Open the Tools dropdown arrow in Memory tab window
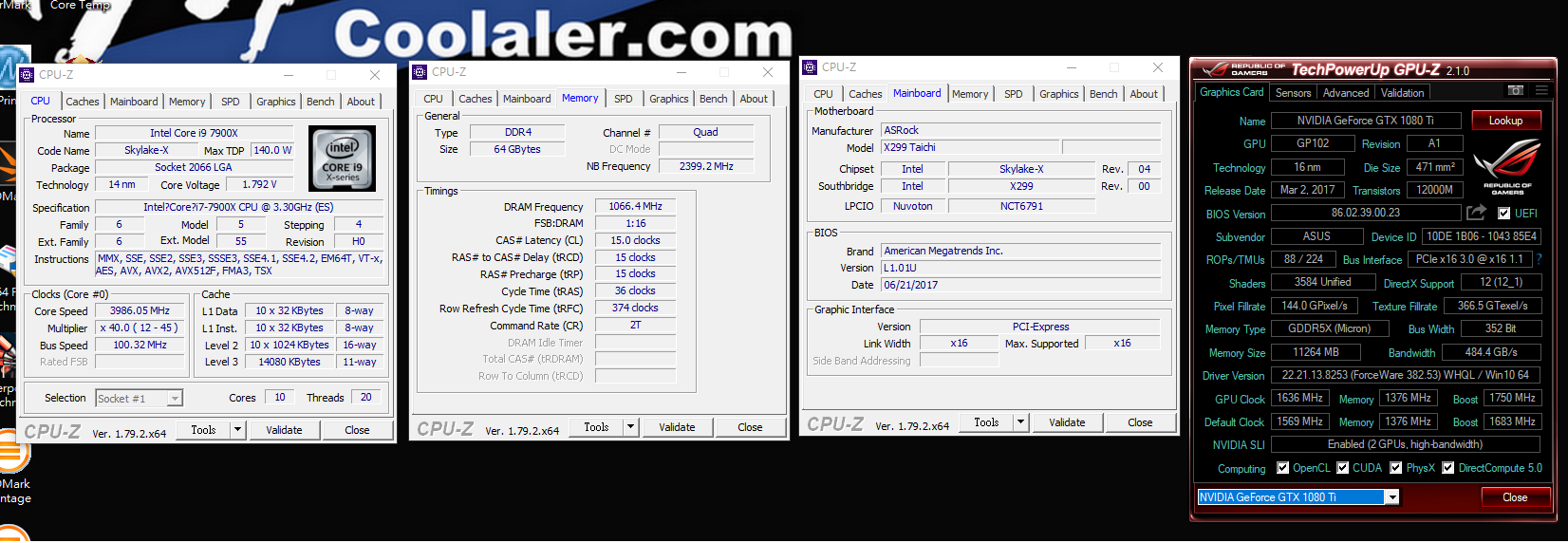 click(x=630, y=427)
